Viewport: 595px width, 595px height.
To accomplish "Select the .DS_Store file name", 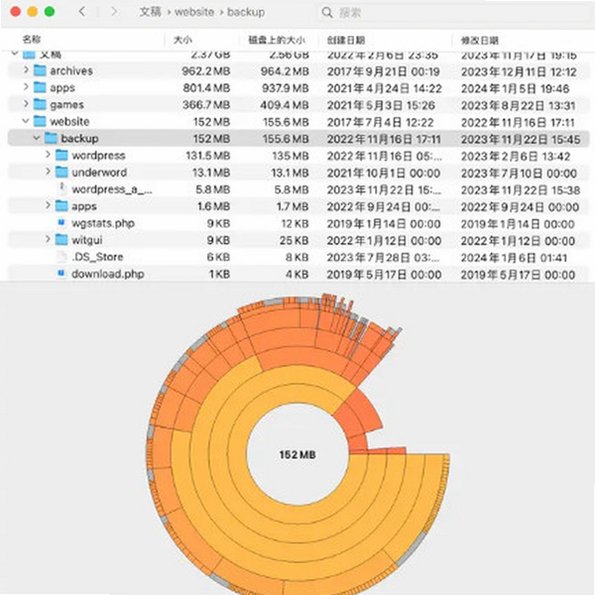I will pyautogui.click(x=98, y=257).
